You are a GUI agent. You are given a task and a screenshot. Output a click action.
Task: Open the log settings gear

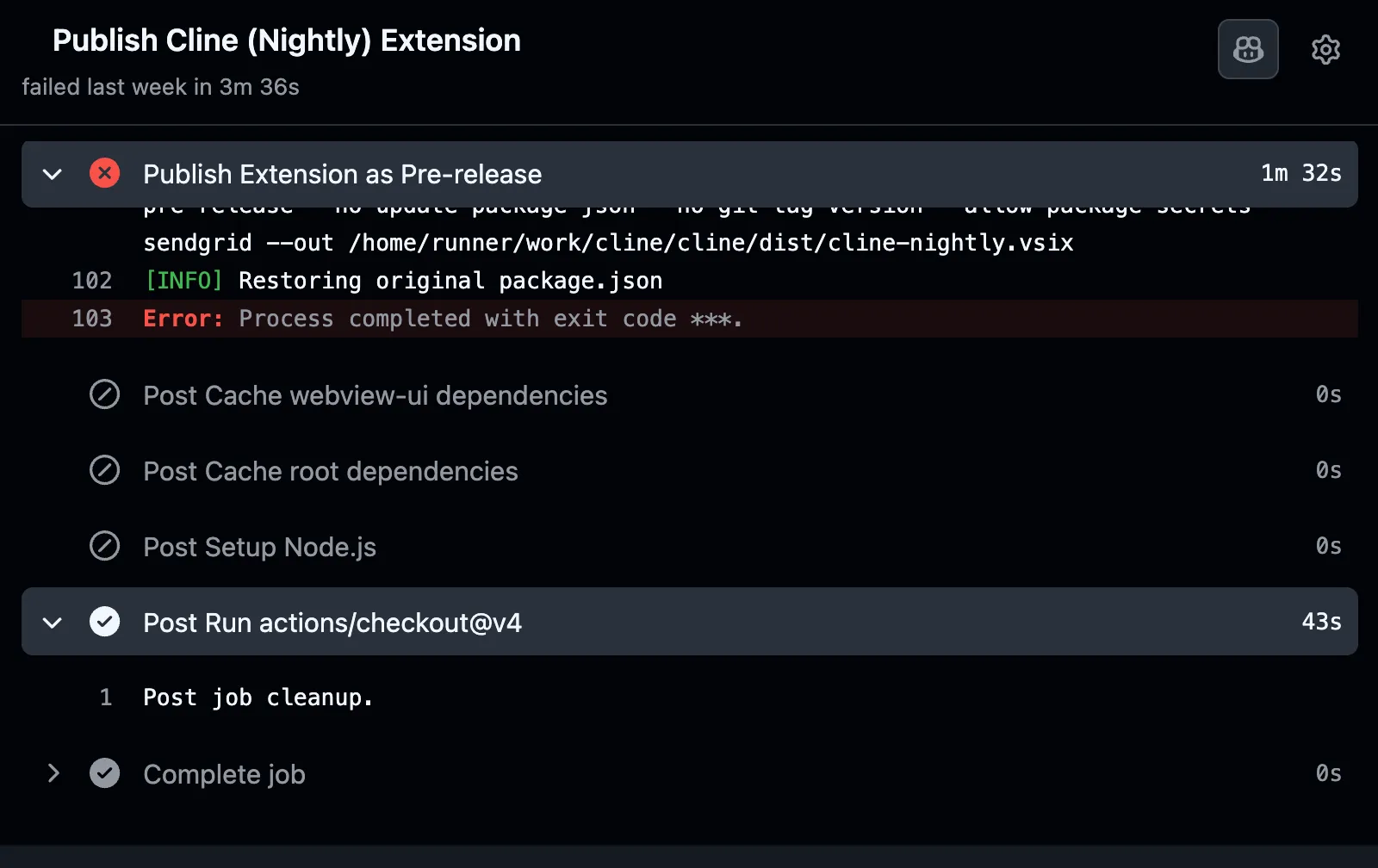point(1325,49)
